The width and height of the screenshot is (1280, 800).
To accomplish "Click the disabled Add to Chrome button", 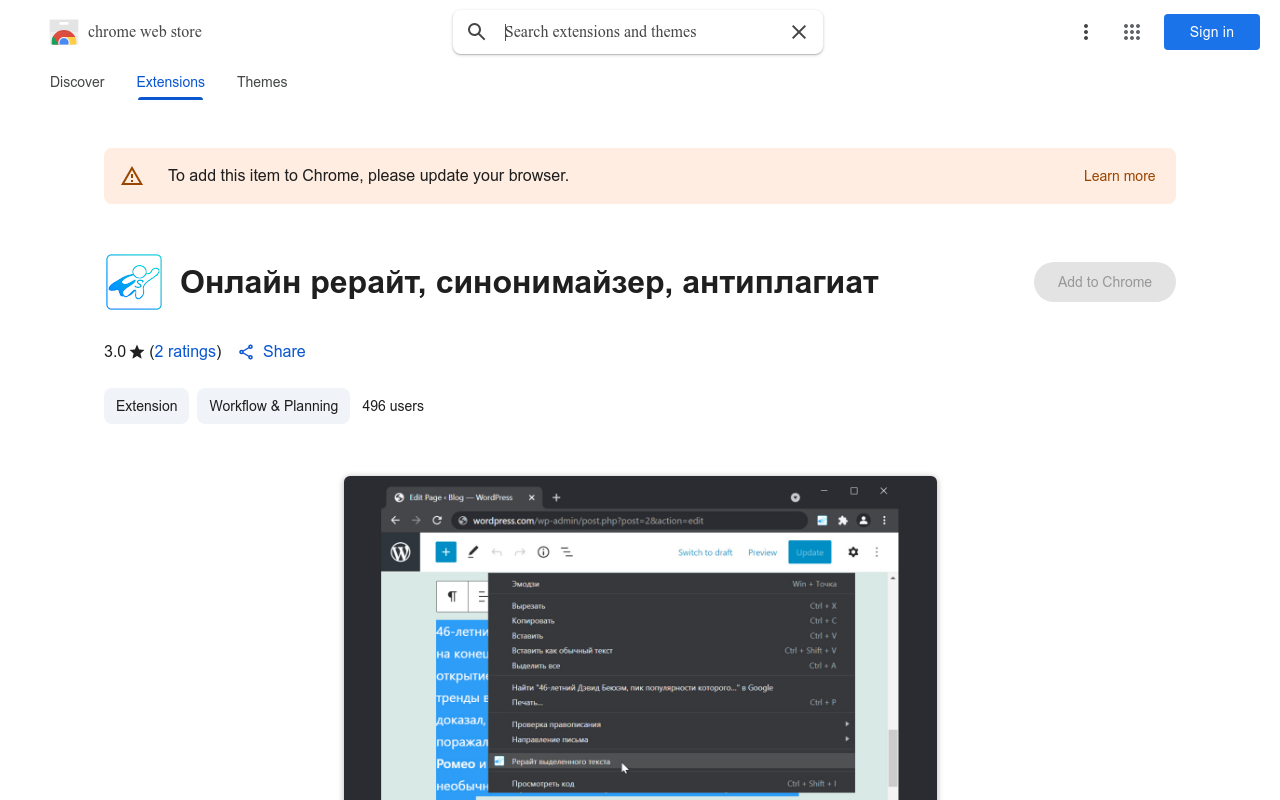I will [1105, 282].
